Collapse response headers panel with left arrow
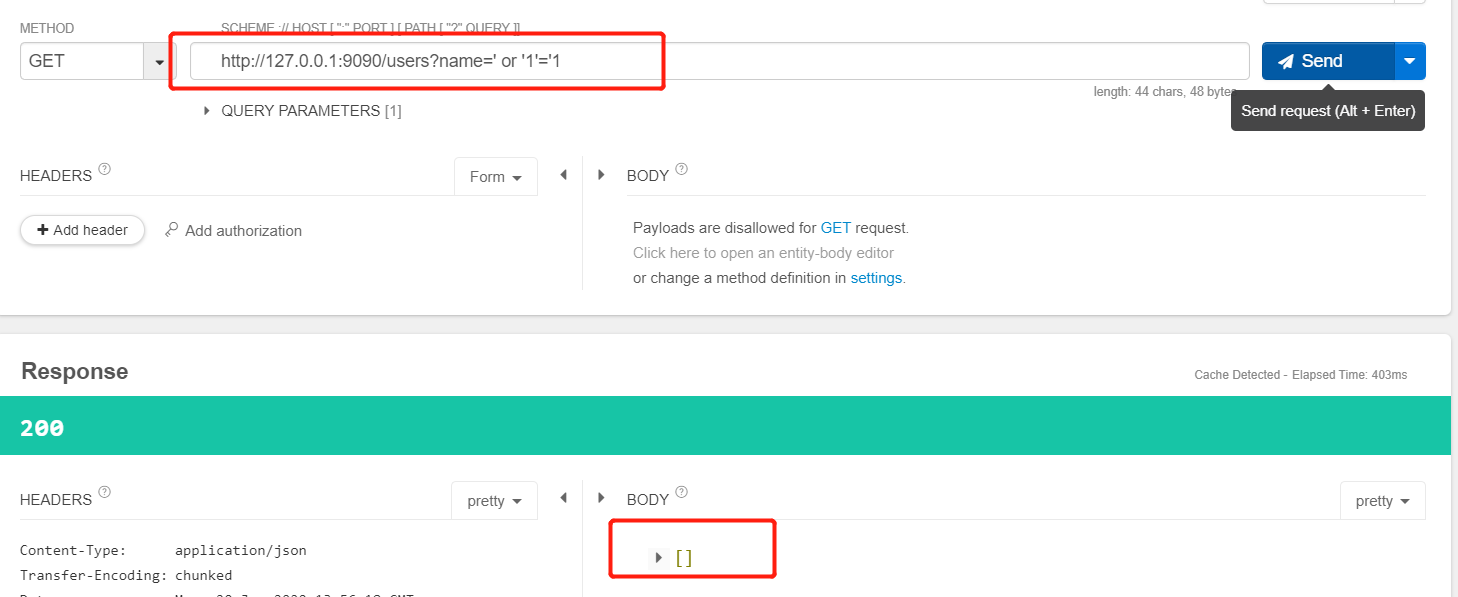The image size is (1458, 597). coord(563,498)
